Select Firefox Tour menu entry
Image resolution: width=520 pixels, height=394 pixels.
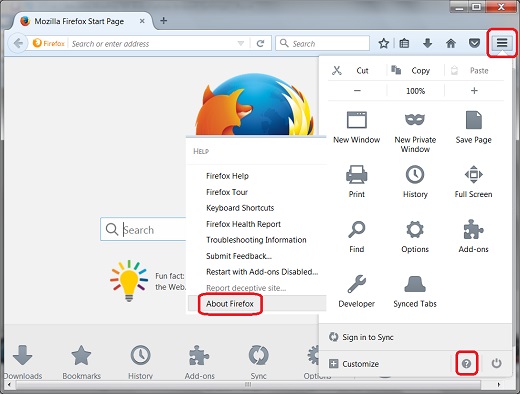[227, 192]
